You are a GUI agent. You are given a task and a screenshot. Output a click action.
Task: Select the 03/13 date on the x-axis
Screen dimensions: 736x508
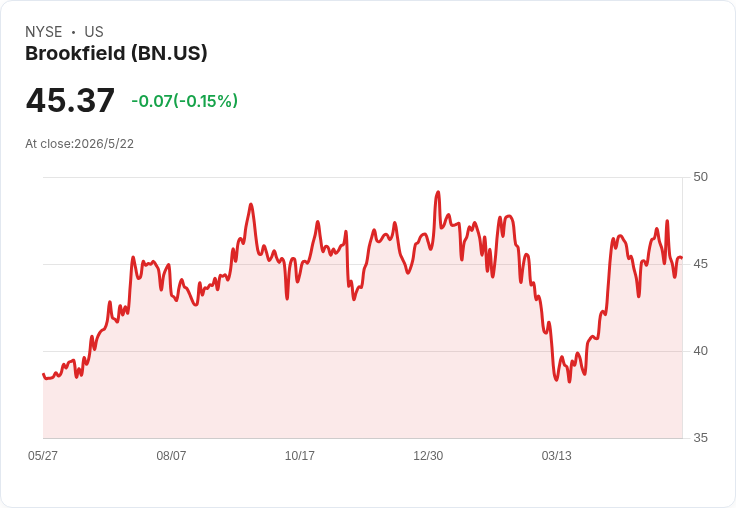tap(557, 456)
